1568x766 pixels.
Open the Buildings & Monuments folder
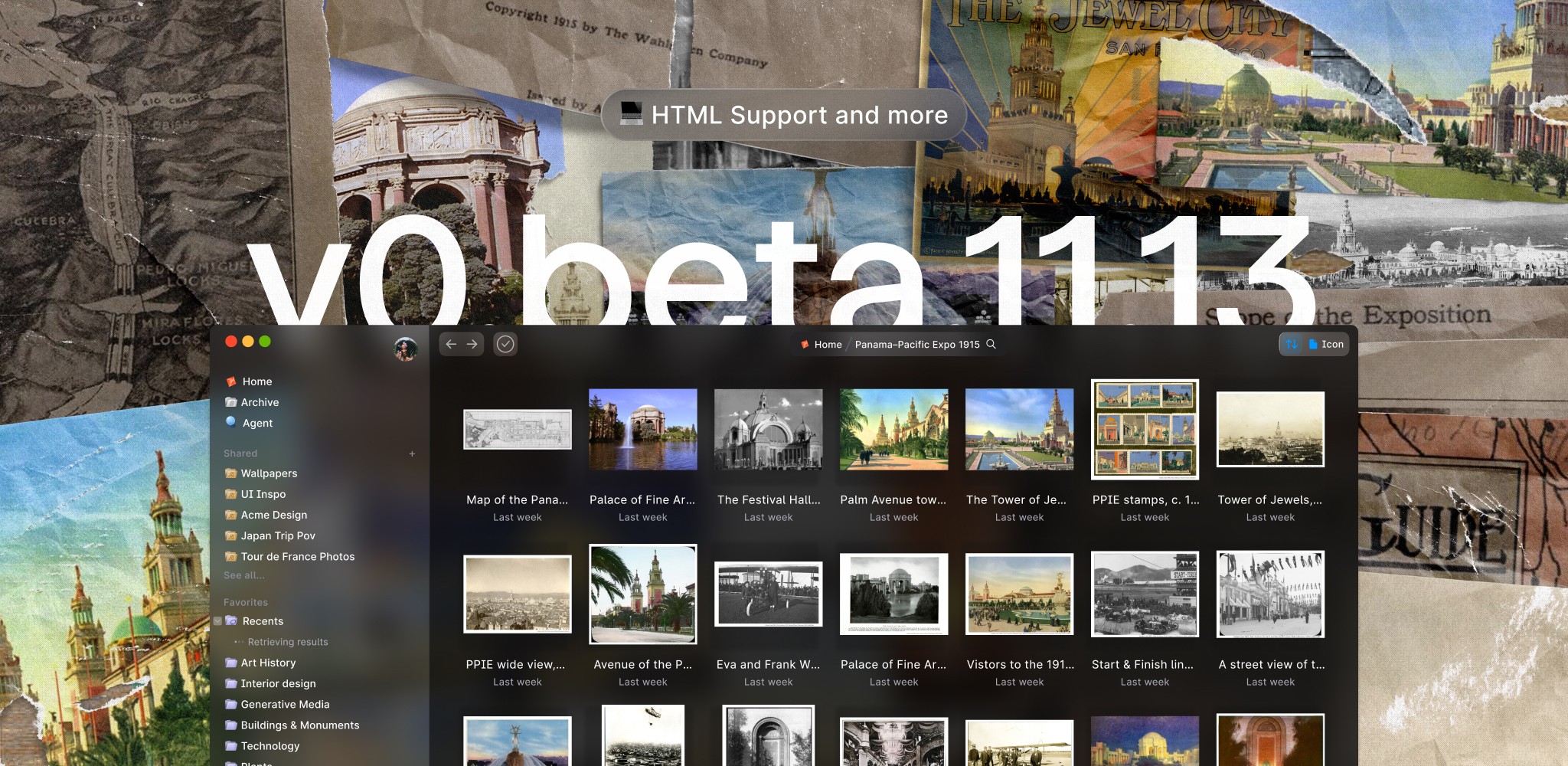(x=299, y=725)
